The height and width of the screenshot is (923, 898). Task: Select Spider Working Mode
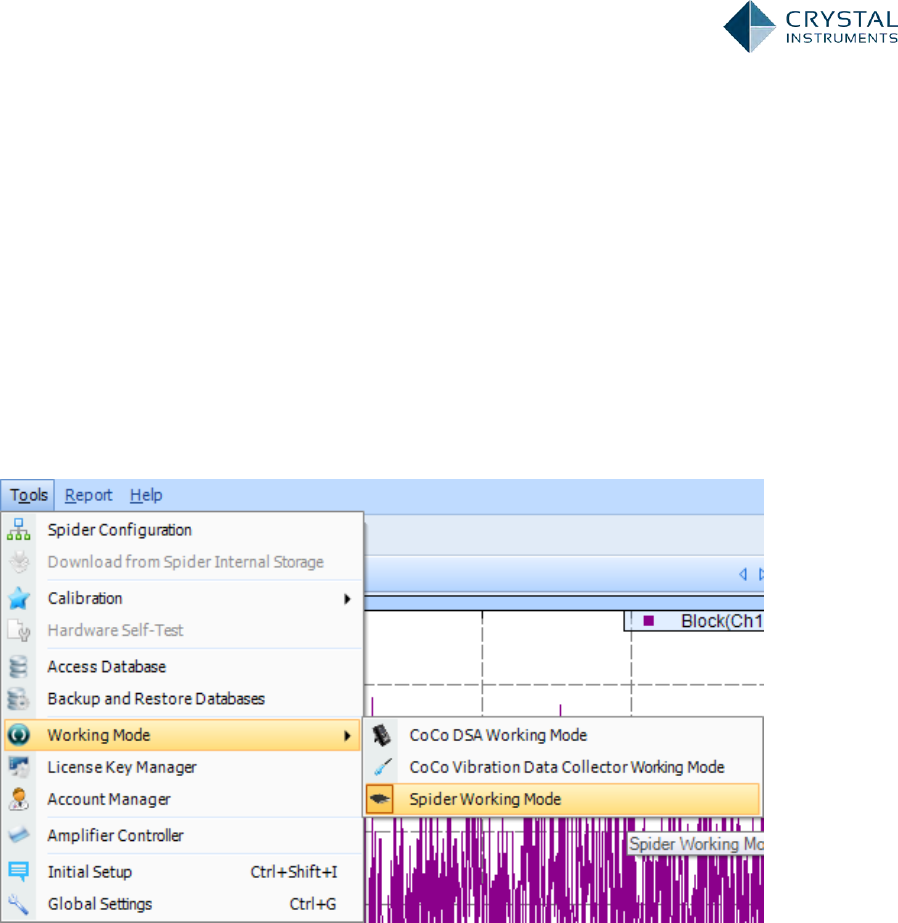point(563,799)
